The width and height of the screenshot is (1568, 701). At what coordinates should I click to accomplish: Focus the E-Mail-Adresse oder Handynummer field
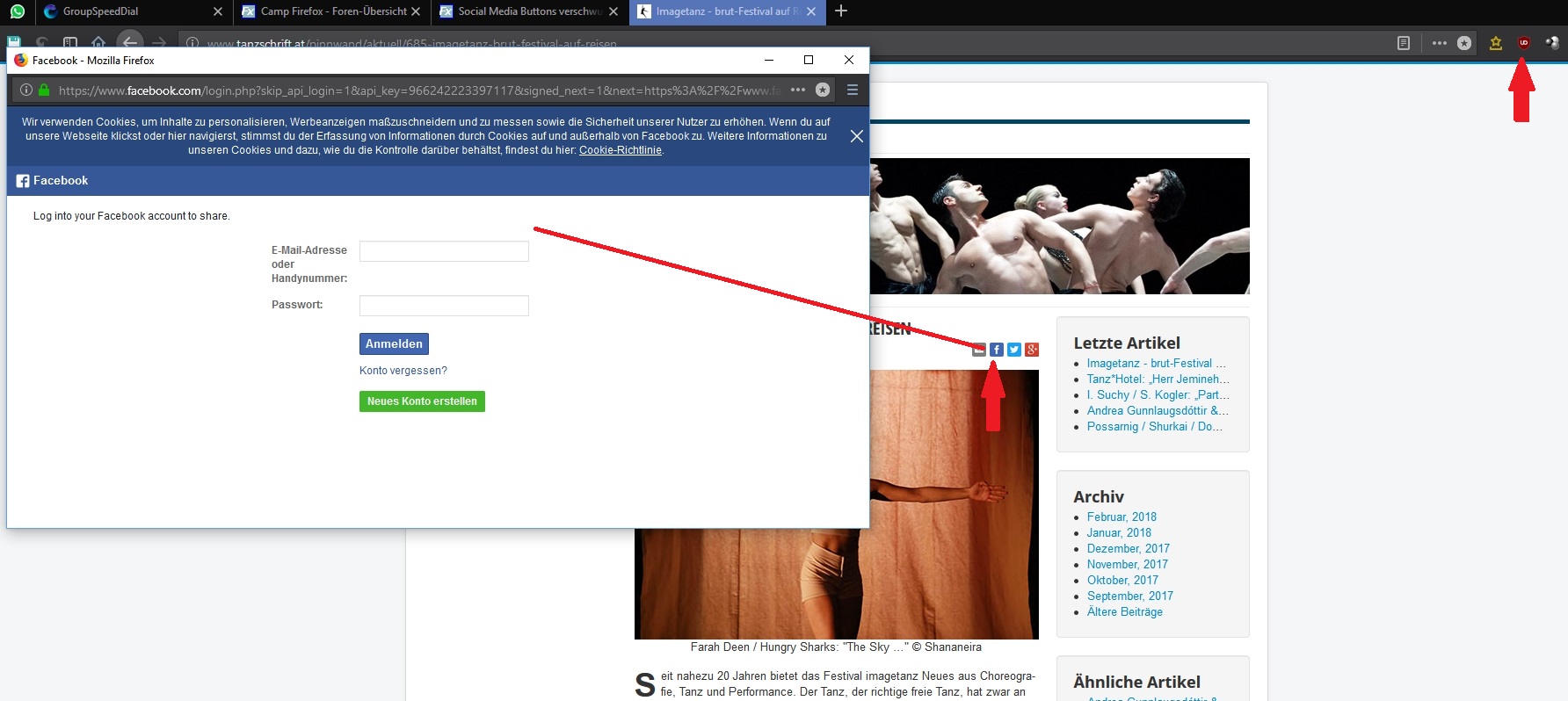click(444, 251)
